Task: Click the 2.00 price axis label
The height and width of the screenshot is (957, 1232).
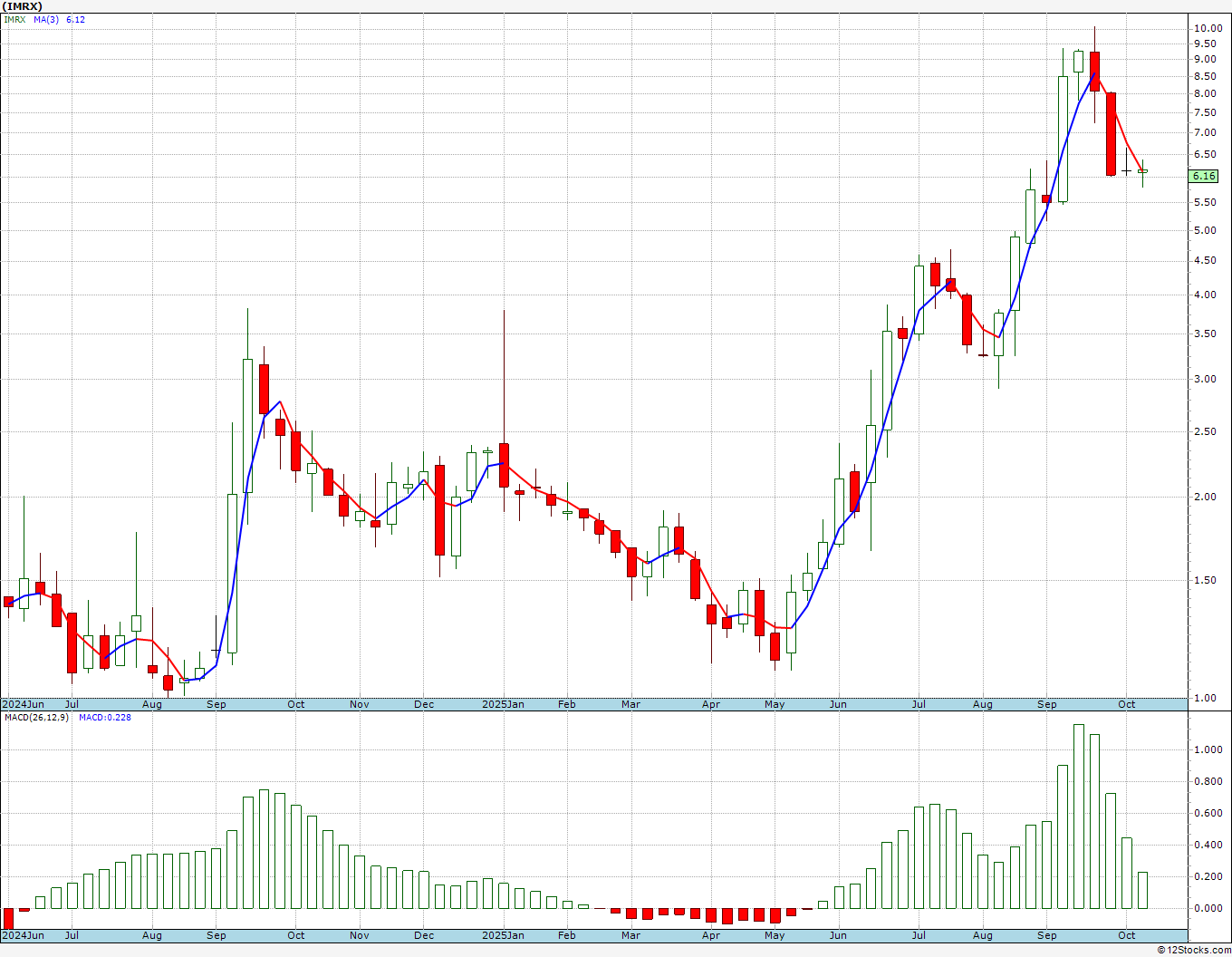Action: [1206, 497]
